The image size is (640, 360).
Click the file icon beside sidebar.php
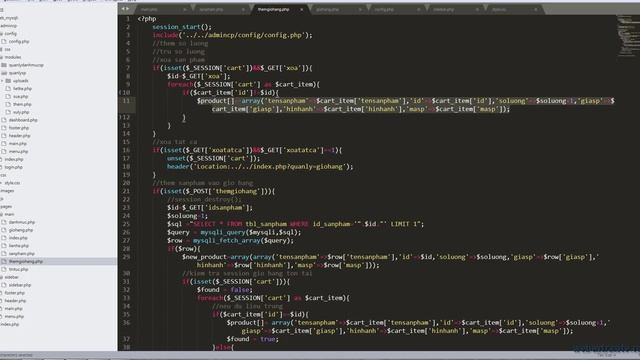tap(4, 285)
